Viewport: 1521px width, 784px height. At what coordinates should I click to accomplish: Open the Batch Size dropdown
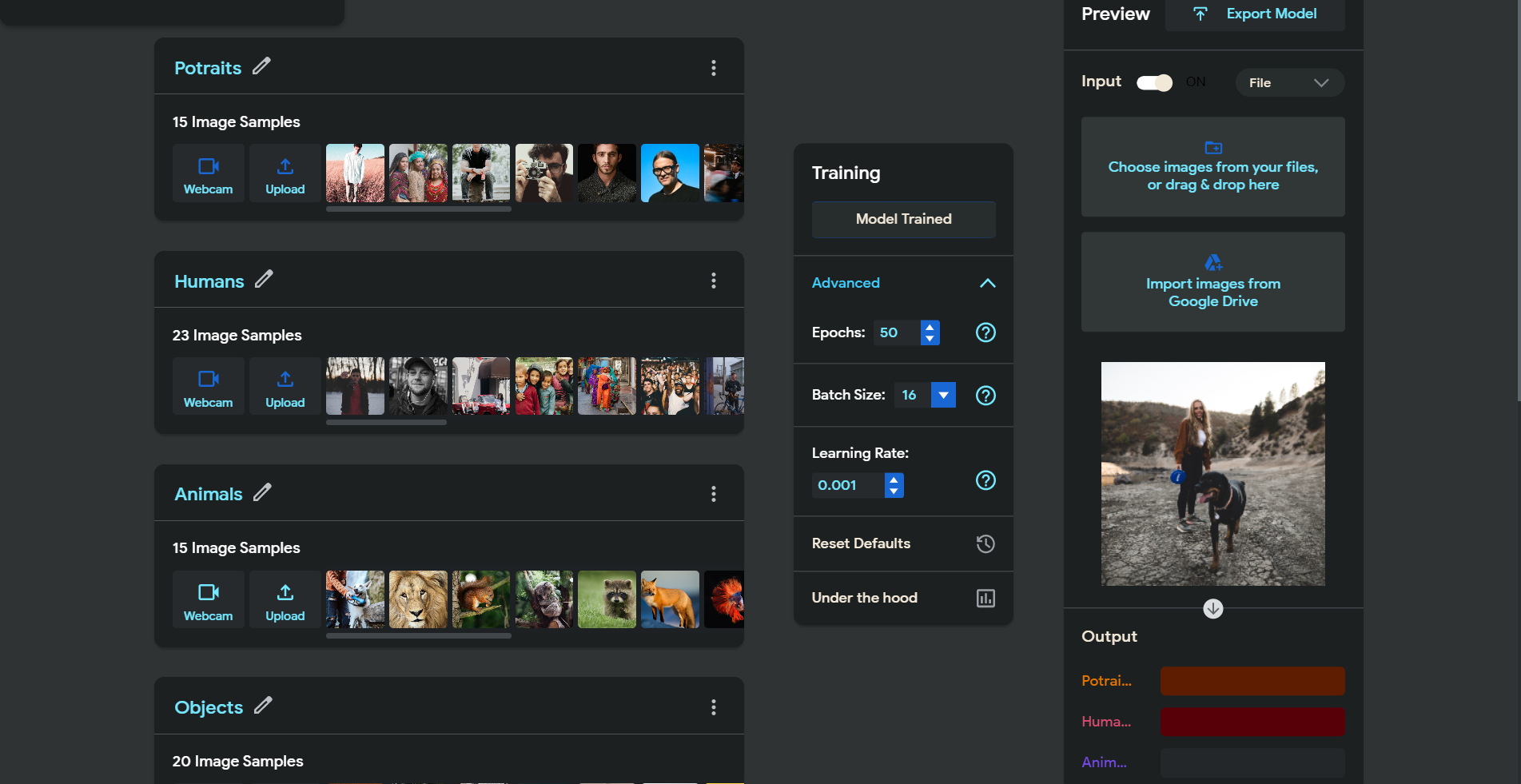click(x=944, y=395)
